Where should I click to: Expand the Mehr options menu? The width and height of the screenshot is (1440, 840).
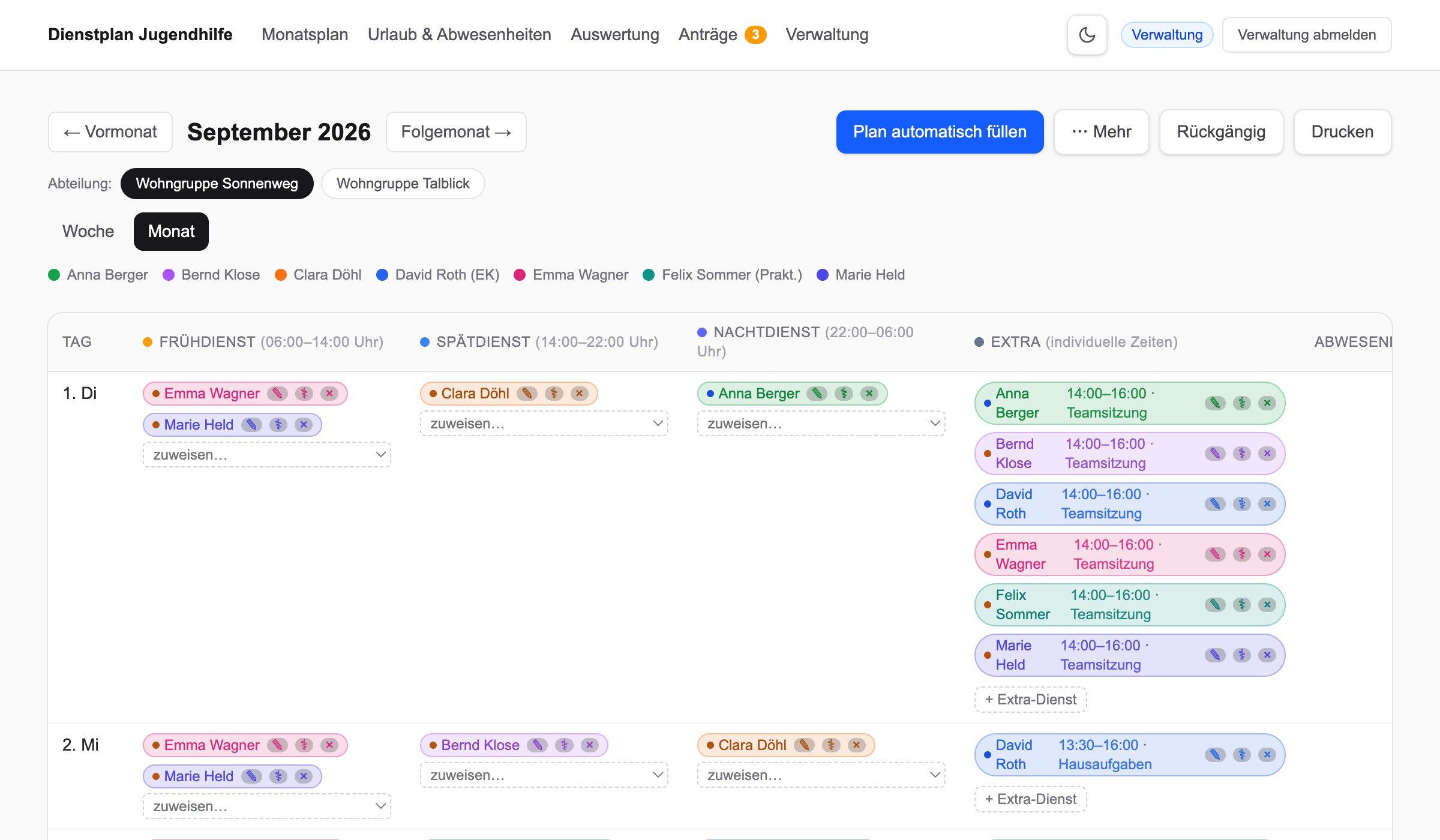click(1102, 132)
